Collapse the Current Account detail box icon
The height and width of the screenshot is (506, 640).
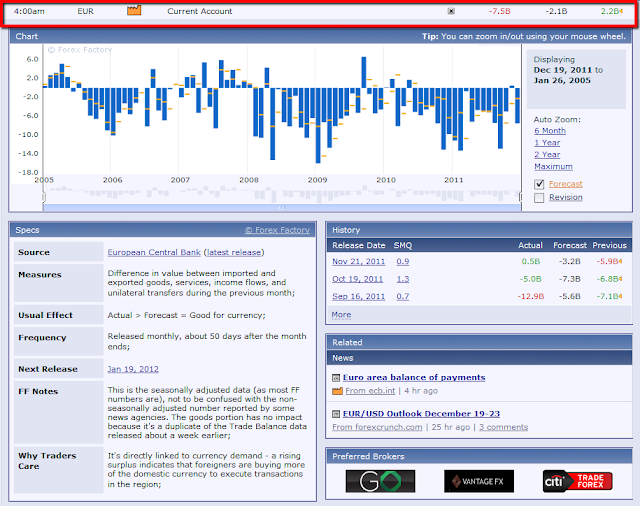[450, 12]
